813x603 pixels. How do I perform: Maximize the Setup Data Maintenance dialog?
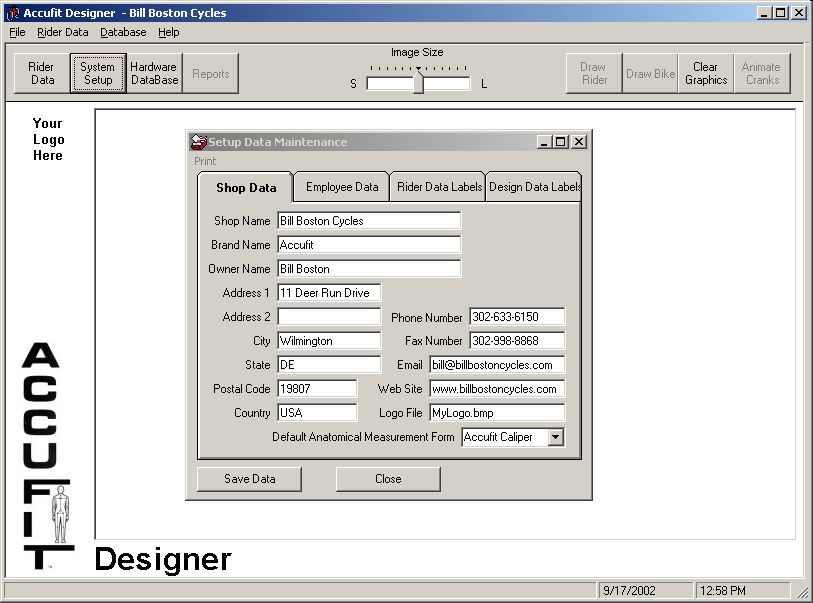point(560,142)
